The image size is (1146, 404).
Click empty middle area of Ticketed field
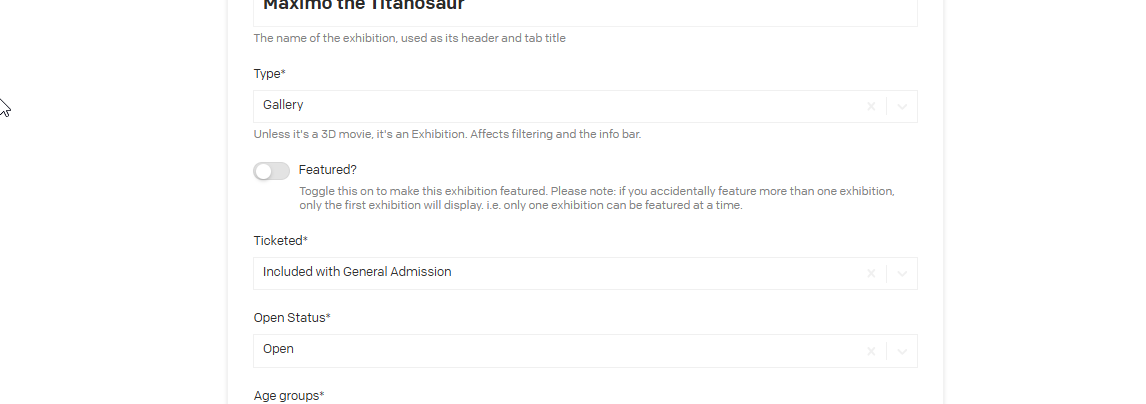(650, 273)
